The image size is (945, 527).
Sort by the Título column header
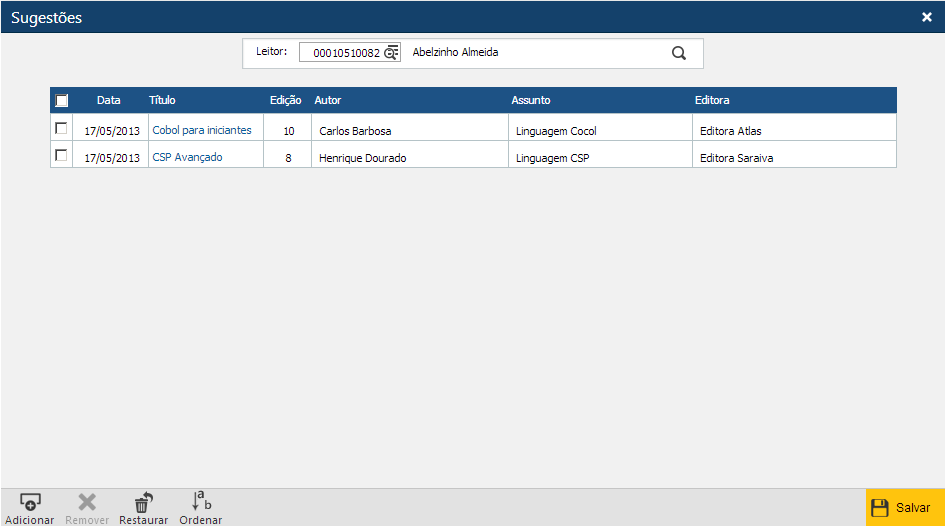pyautogui.click(x=162, y=100)
